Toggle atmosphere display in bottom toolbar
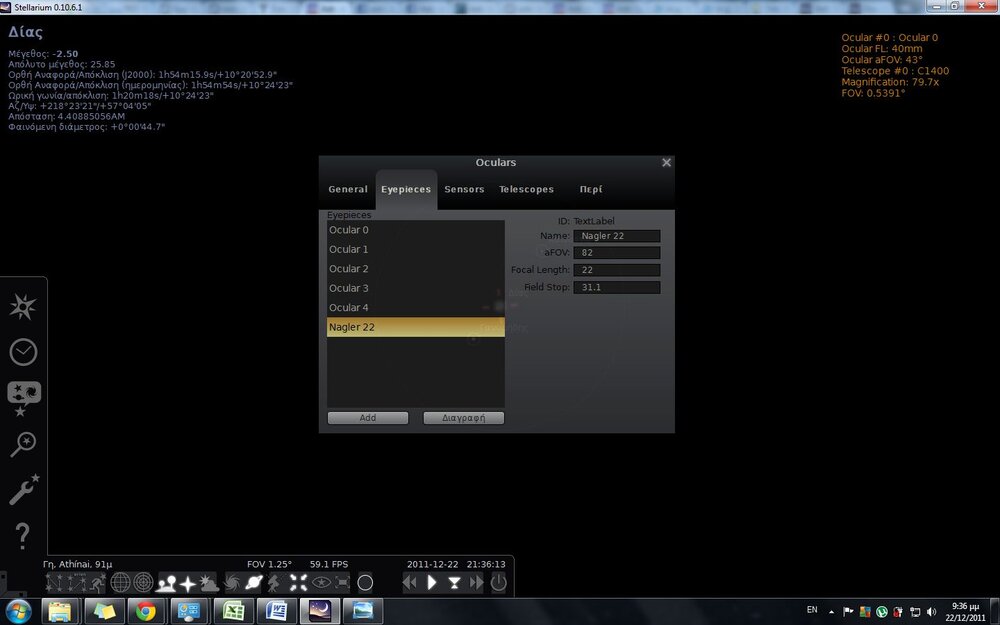The image size is (1000, 625). 209,582
